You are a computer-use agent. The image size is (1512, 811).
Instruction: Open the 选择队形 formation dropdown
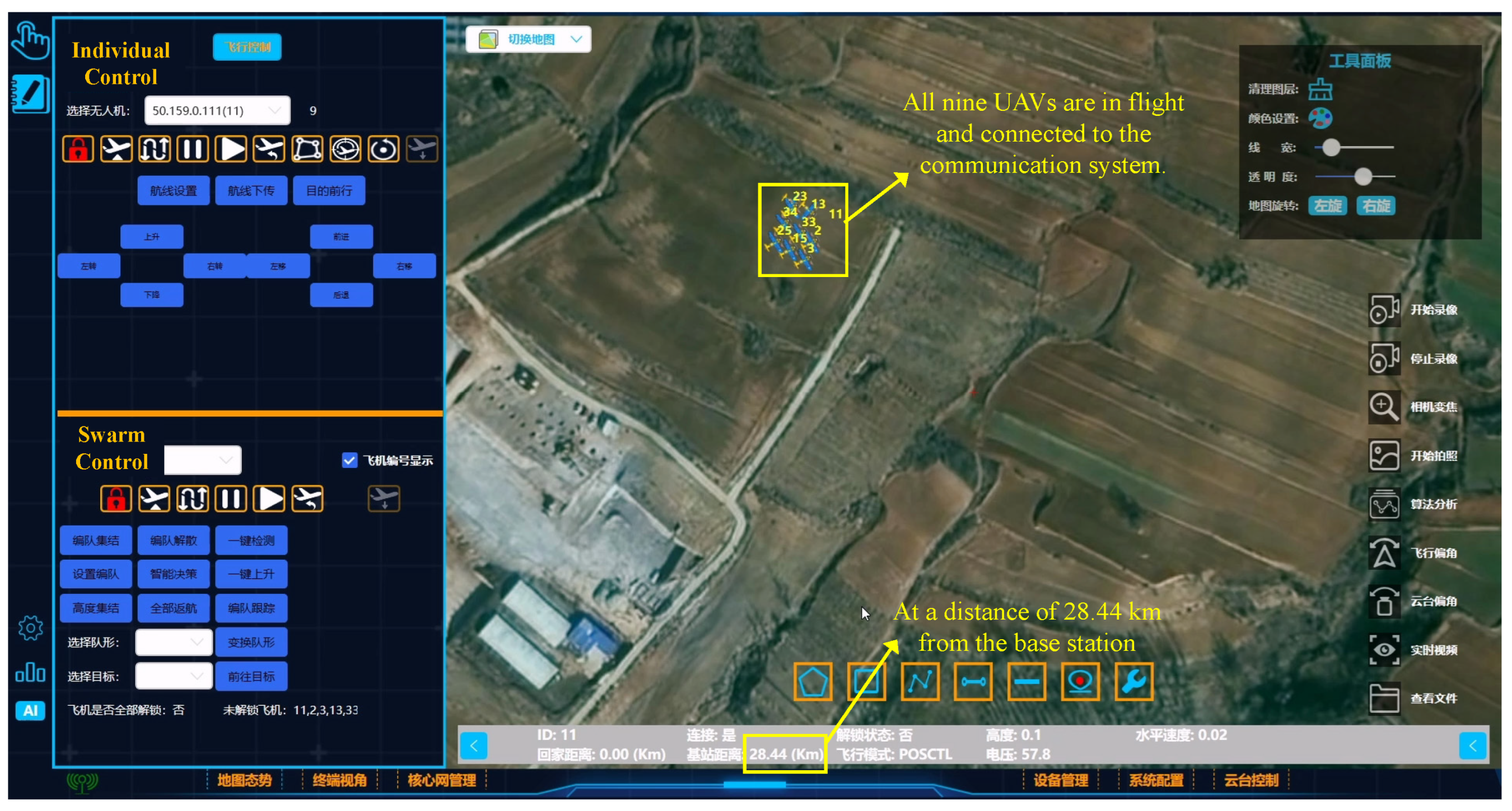tap(173, 643)
